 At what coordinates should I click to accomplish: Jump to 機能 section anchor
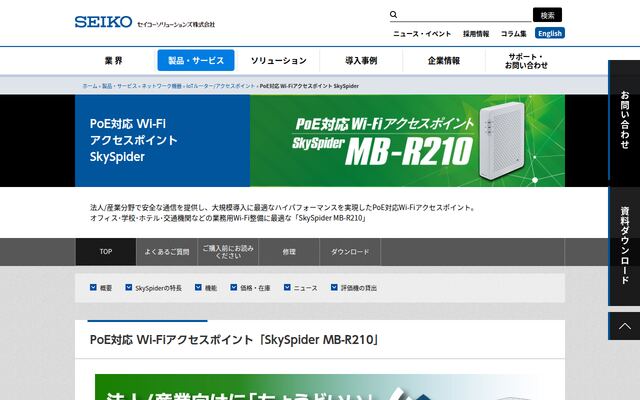coord(206,288)
